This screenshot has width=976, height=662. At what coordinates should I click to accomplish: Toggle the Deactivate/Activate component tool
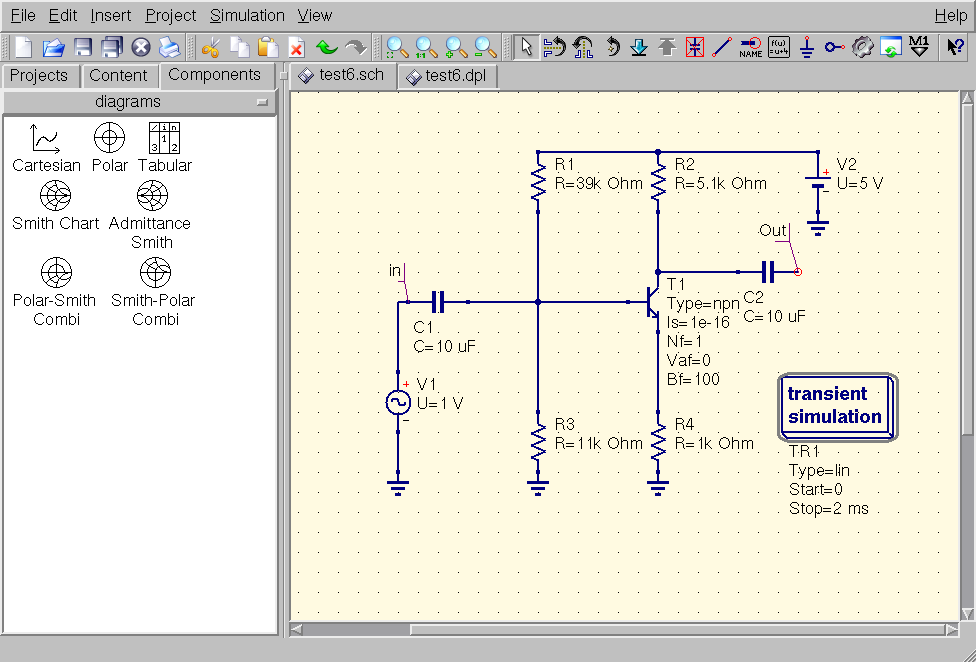(x=695, y=47)
